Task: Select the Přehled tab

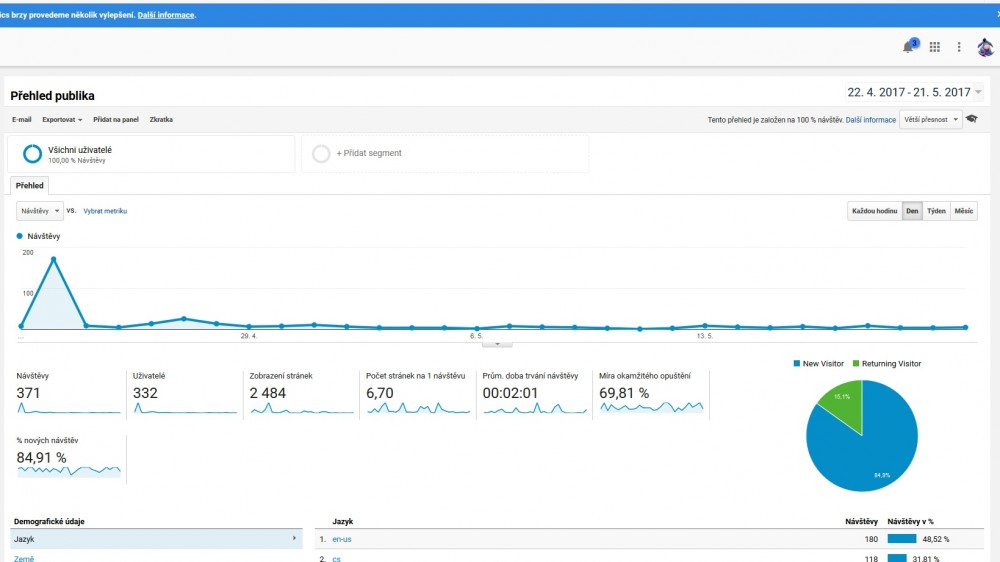Action: point(29,186)
